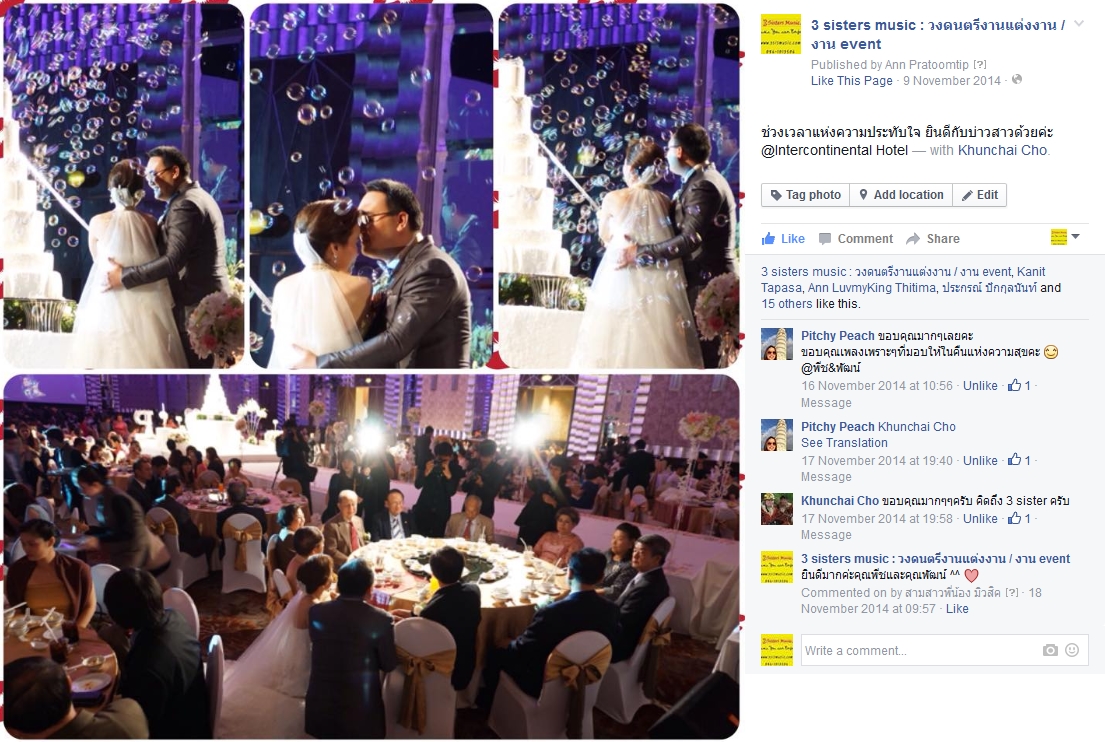Click the 3 sisters music page logo at the top
Screen dimensions: 1105x742
coord(781,34)
